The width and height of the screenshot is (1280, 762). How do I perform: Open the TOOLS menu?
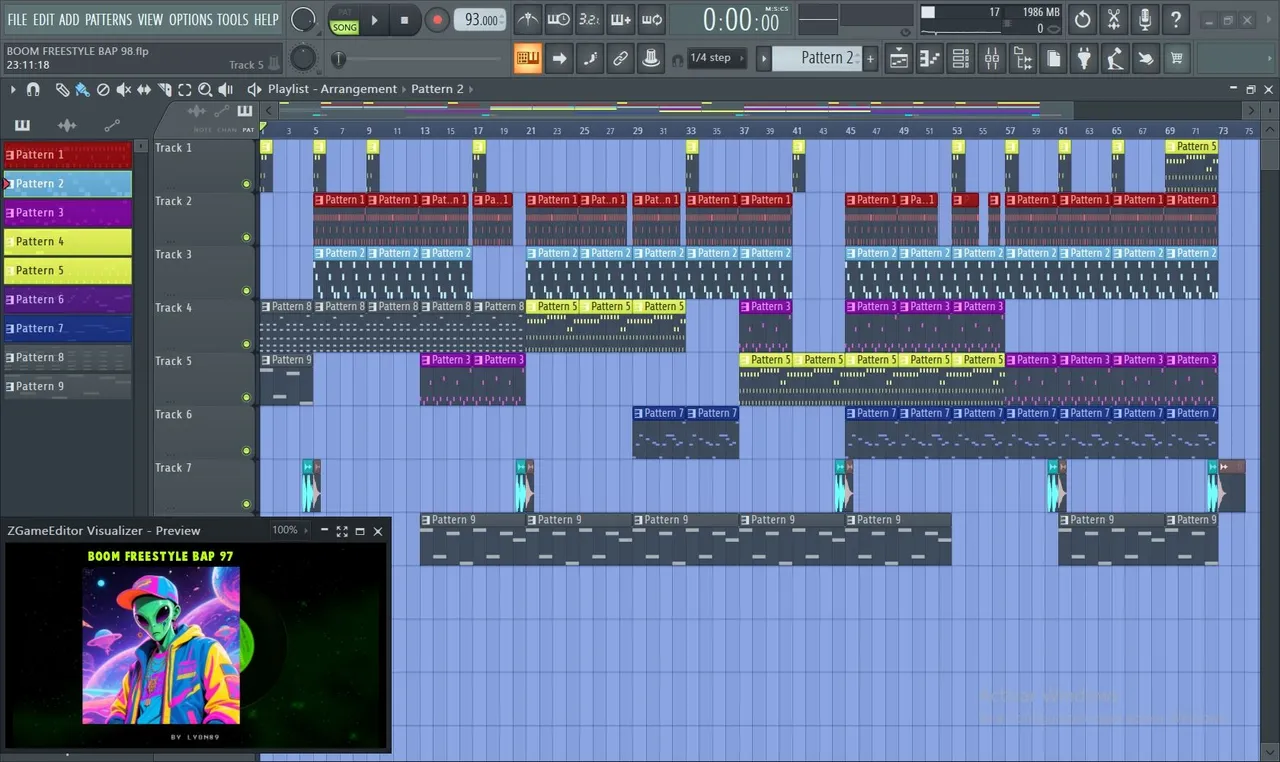(x=233, y=19)
